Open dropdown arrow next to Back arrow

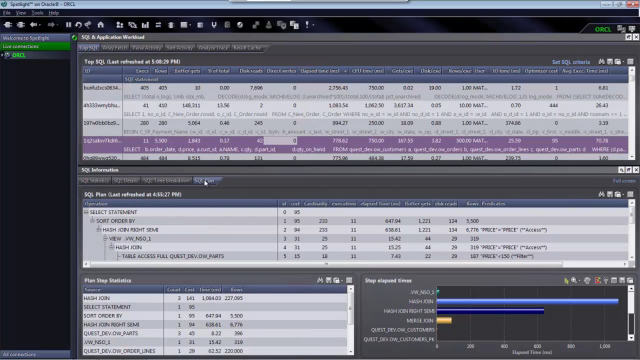tap(39, 25)
